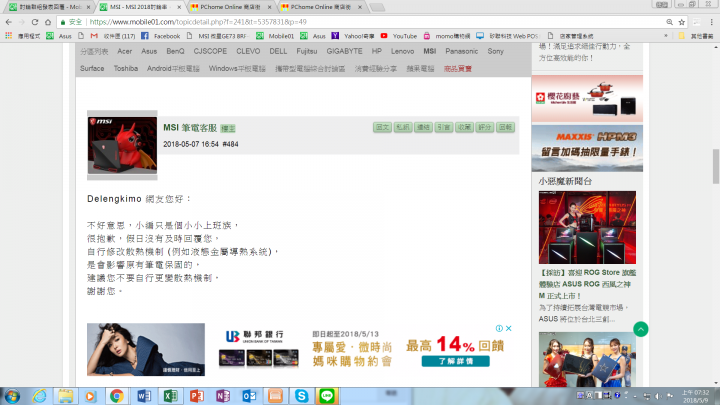Screen dimensions: 720x405
Task: Go back with the browser back arrow
Action: click(9, 22)
